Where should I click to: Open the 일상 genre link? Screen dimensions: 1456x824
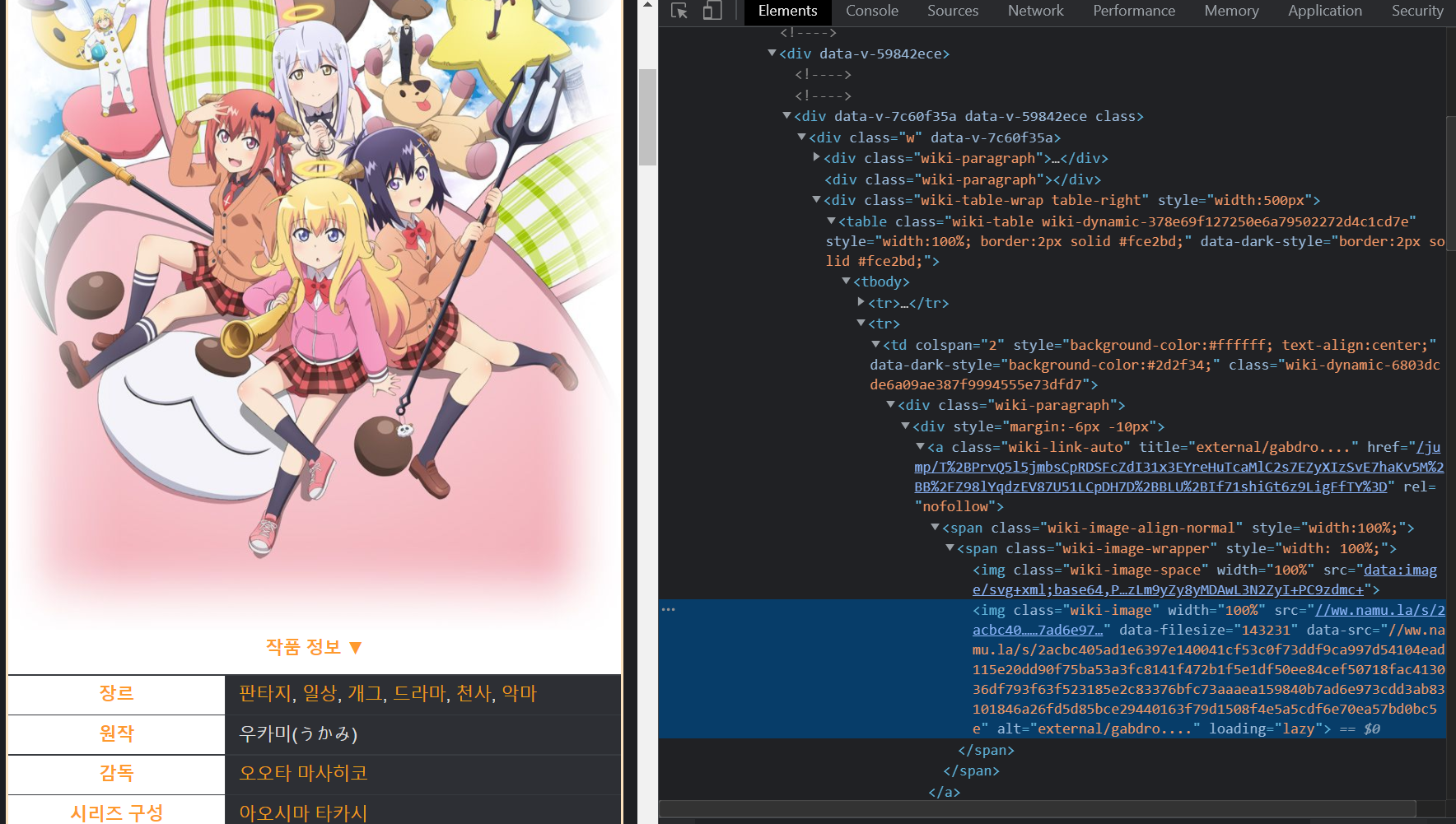pos(320,693)
